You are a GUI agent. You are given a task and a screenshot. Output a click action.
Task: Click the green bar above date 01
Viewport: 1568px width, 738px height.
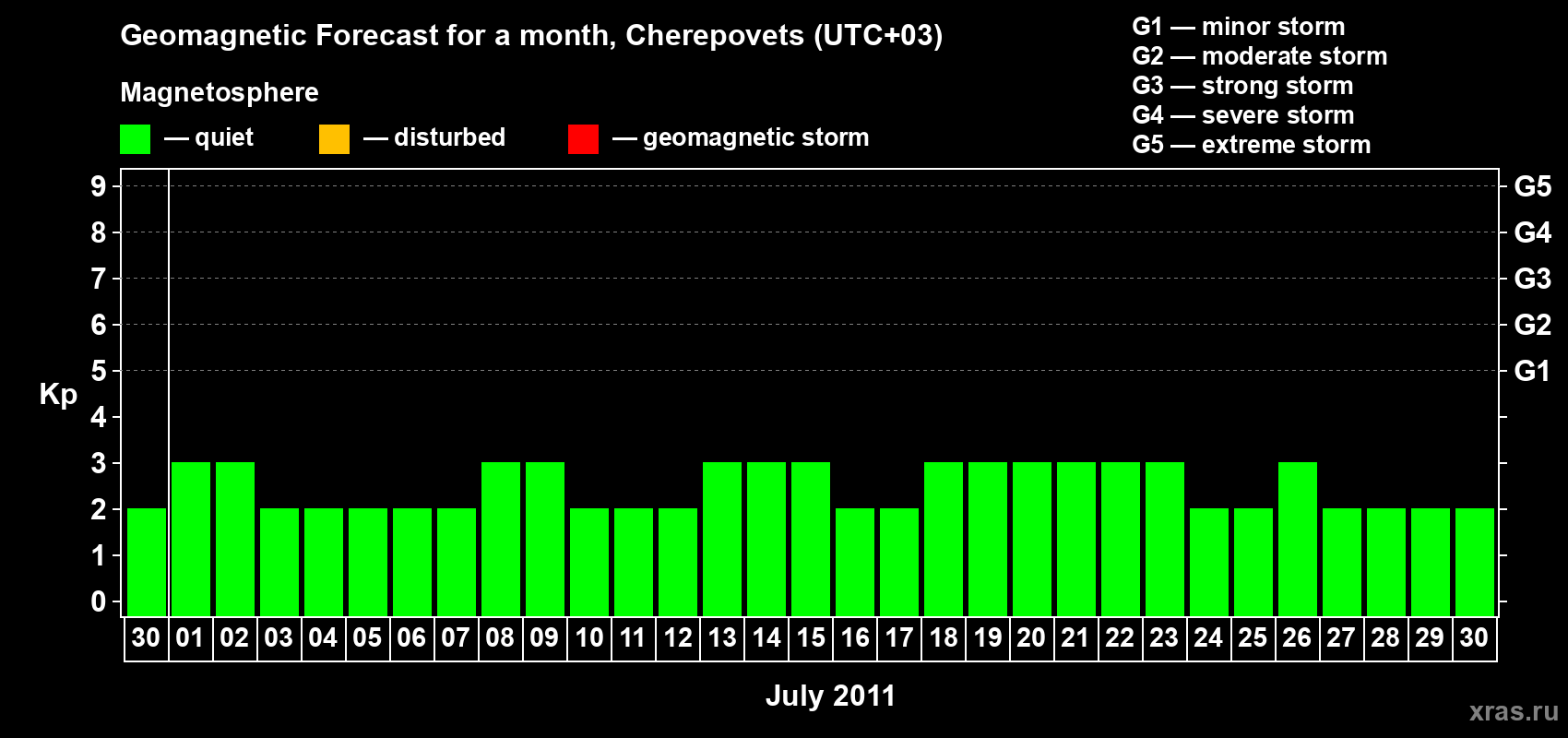[191, 539]
